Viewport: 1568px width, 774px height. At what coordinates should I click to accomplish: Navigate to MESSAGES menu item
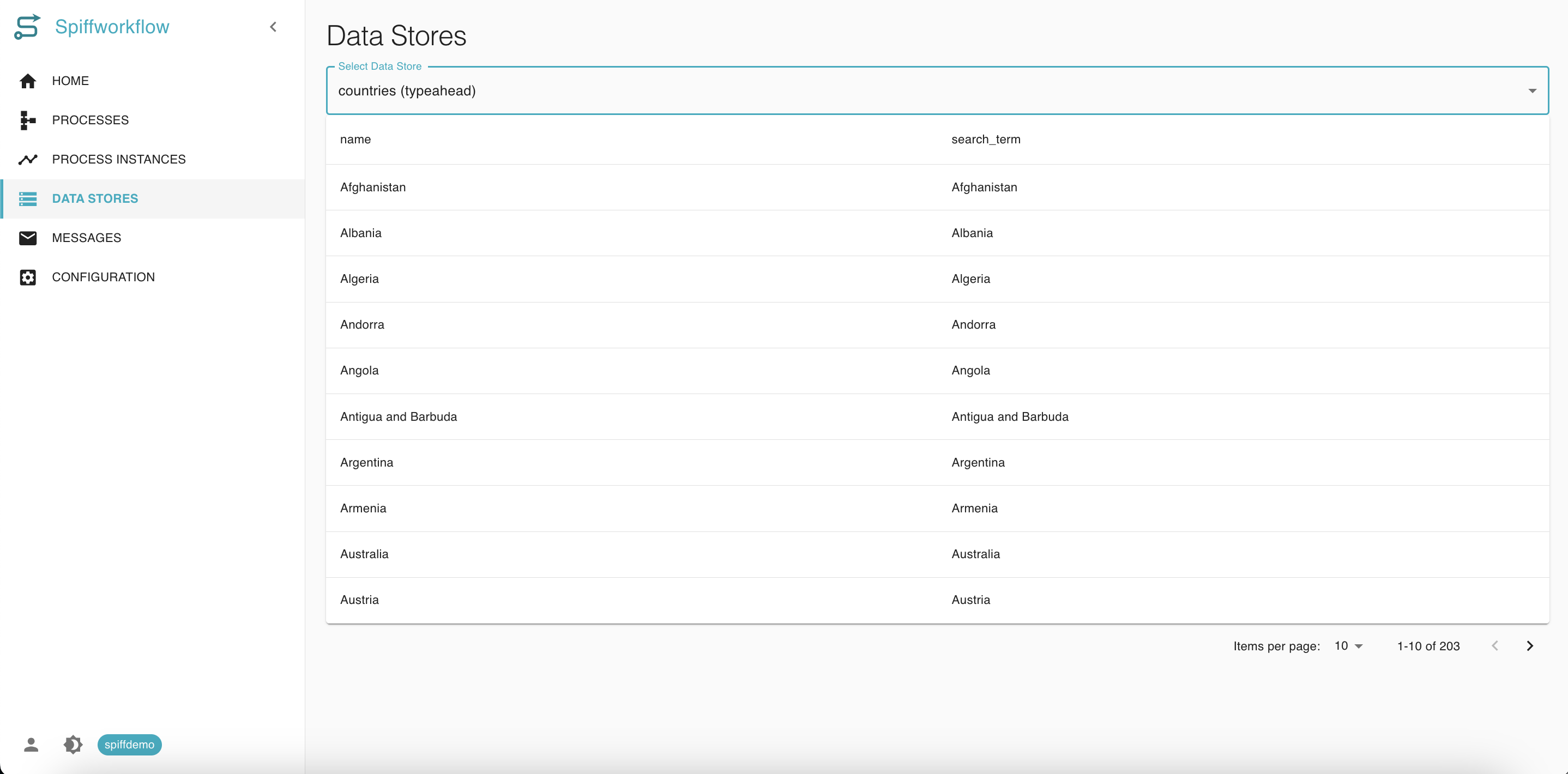pos(152,238)
